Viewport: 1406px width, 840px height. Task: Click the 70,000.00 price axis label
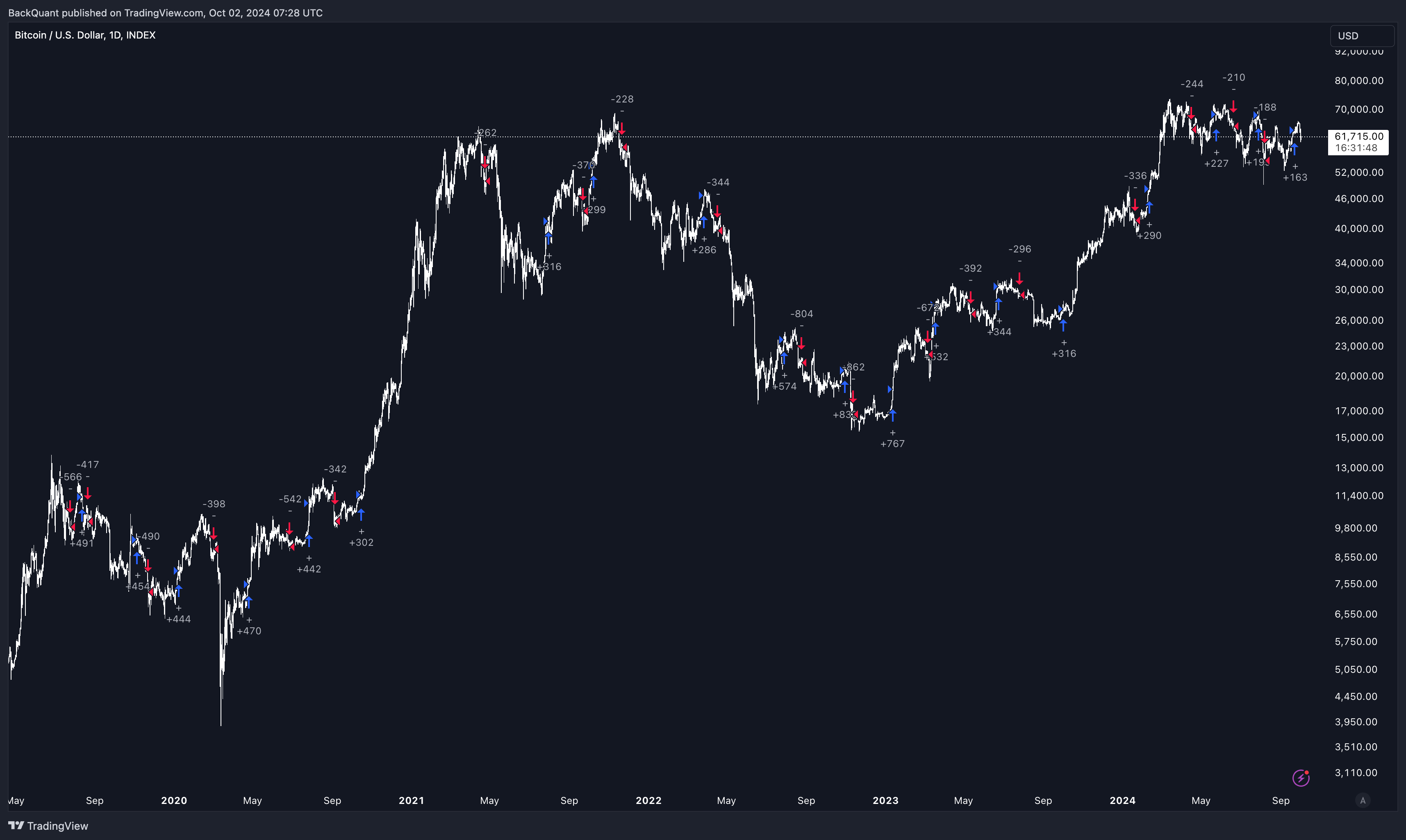coord(1358,109)
